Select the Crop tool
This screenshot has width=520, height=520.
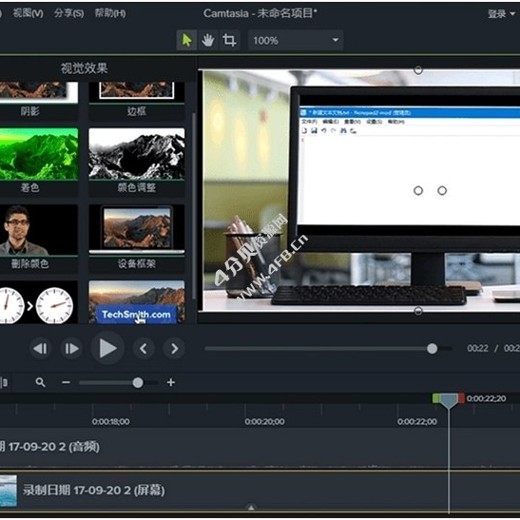point(229,40)
